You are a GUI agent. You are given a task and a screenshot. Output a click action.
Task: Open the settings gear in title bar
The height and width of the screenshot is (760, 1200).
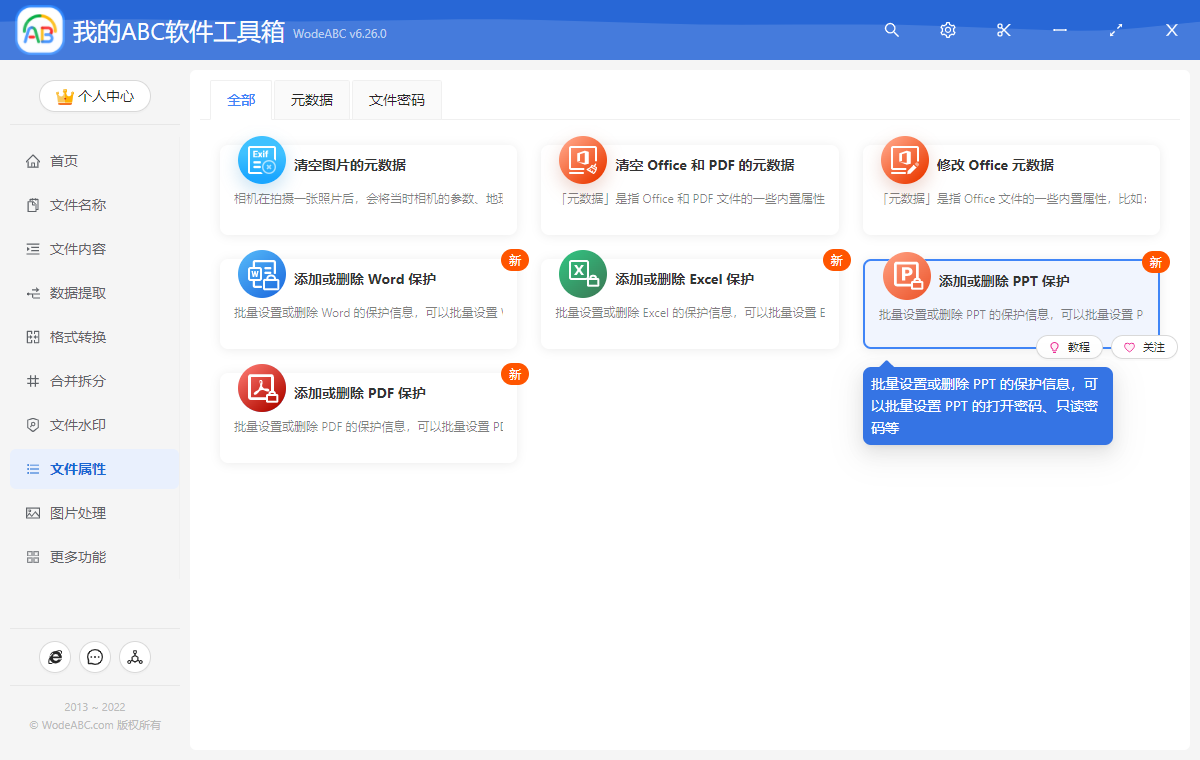click(947, 30)
